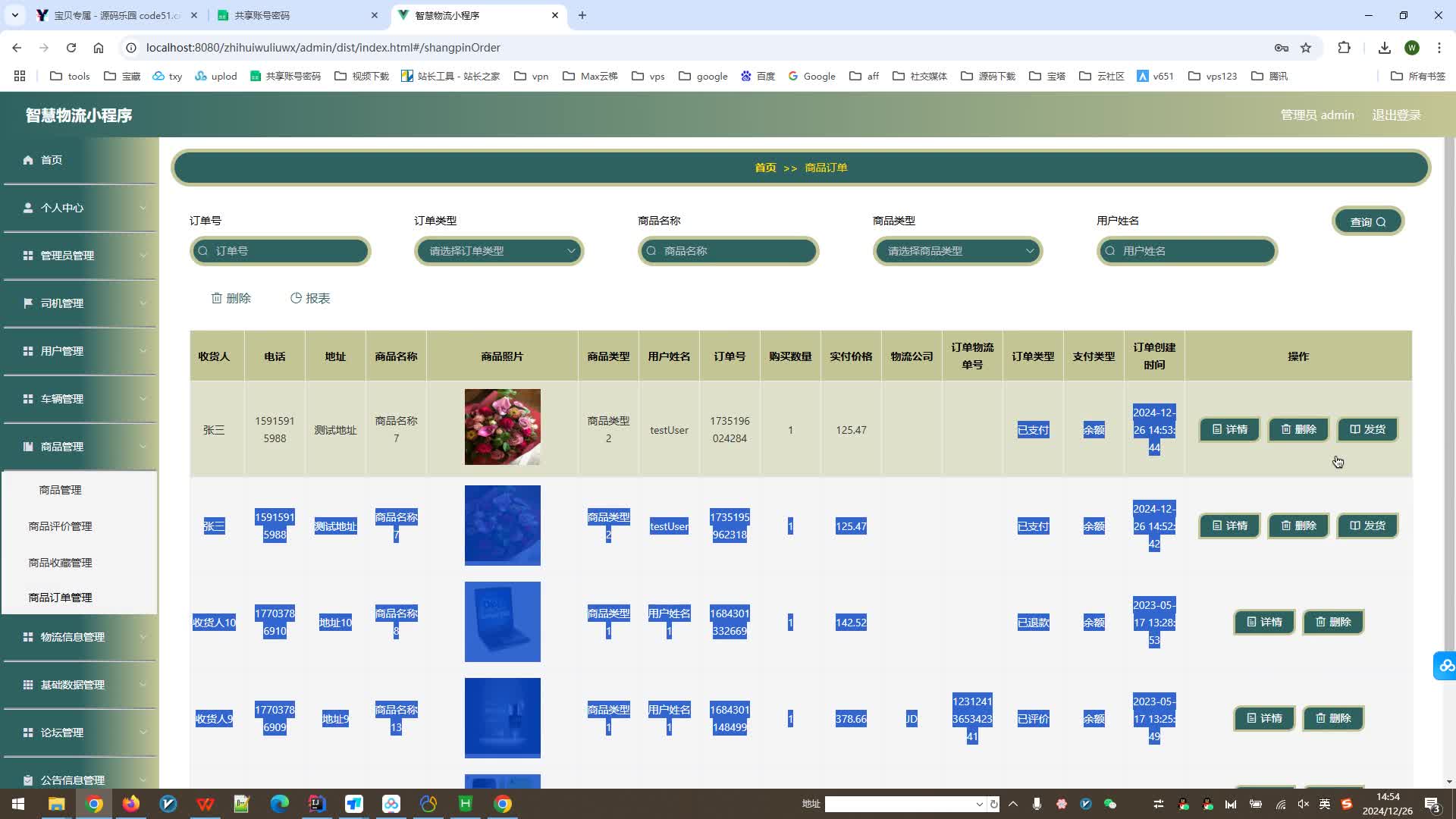Click 删除 for 收货人10 order
The height and width of the screenshot is (819, 1456).
click(x=1333, y=623)
